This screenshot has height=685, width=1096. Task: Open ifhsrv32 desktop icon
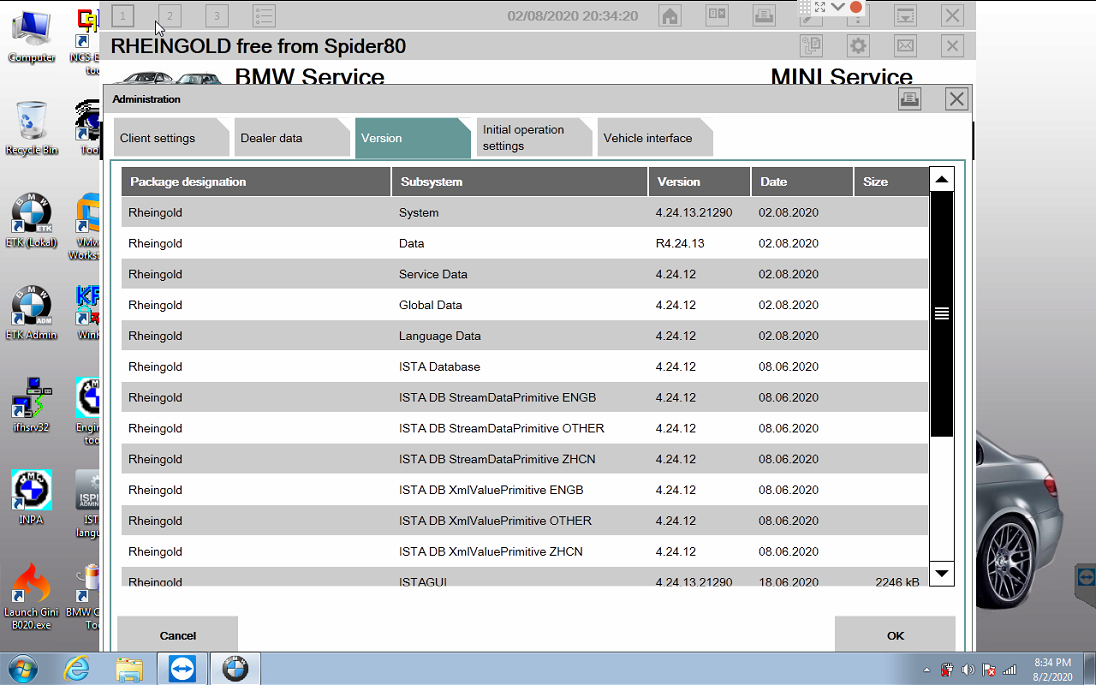[31, 405]
